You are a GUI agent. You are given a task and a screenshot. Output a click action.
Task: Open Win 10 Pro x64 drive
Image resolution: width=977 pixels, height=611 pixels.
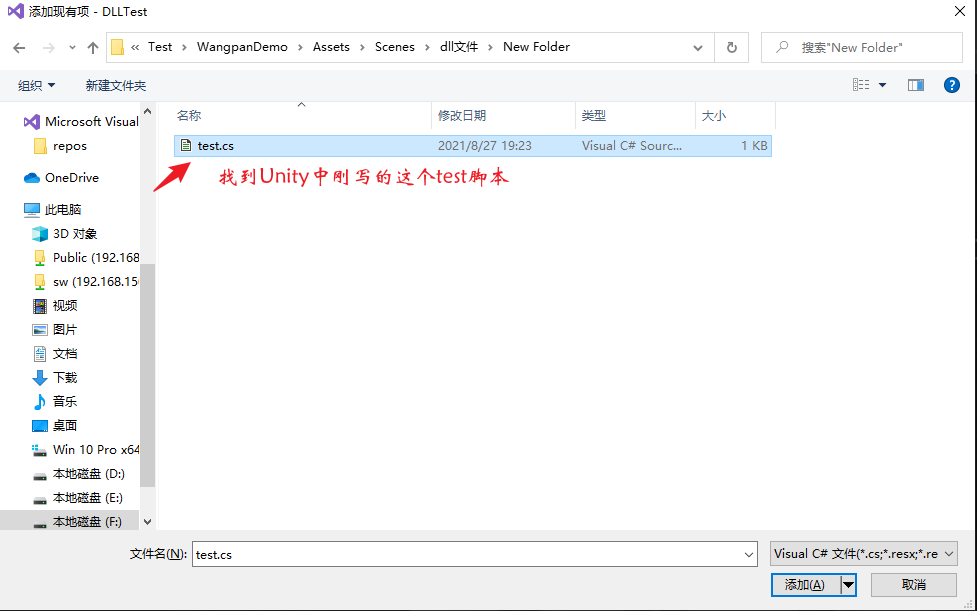(x=85, y=450)
